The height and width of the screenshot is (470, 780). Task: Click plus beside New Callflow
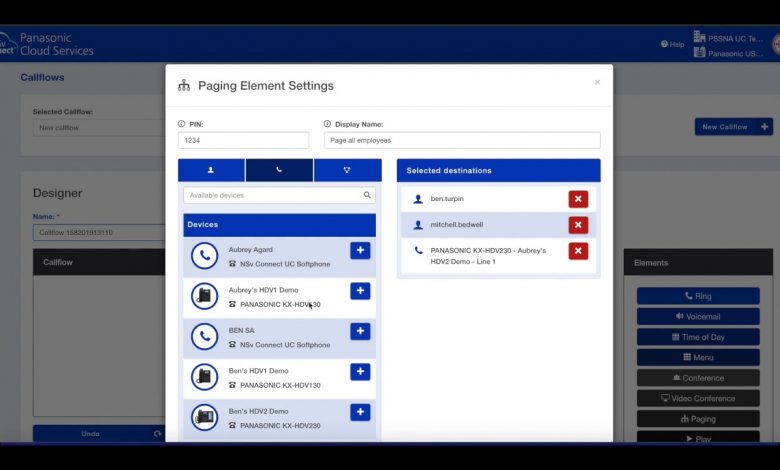(765, 127)
